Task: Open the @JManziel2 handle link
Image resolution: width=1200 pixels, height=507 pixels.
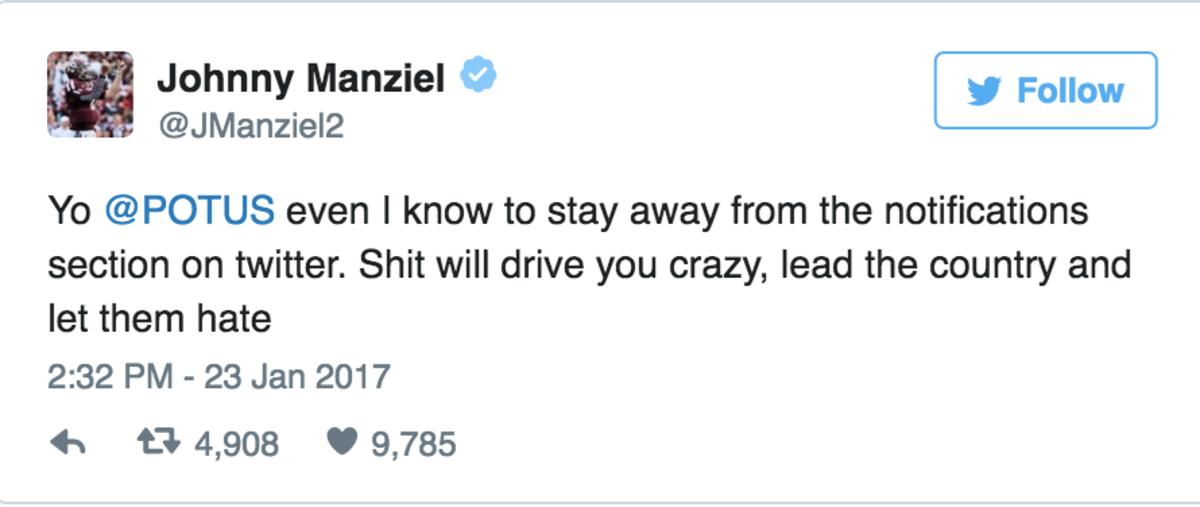Action: pyautogui.click(x=250, y=125)
